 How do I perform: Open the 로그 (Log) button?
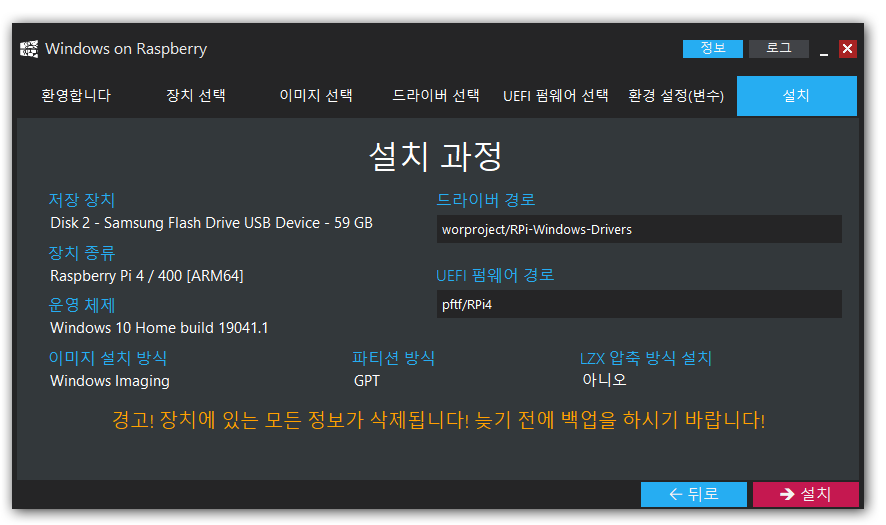(779, 49)
